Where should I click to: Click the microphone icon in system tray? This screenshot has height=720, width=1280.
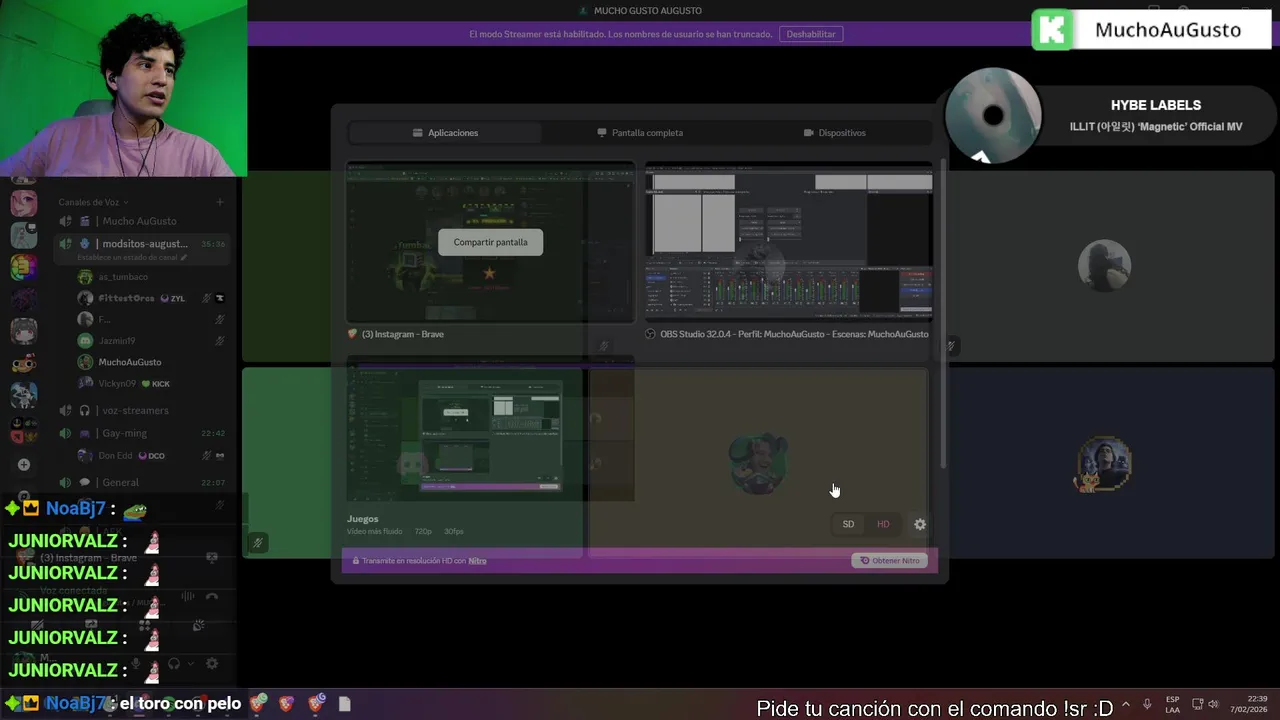[x=1147, y=704]
